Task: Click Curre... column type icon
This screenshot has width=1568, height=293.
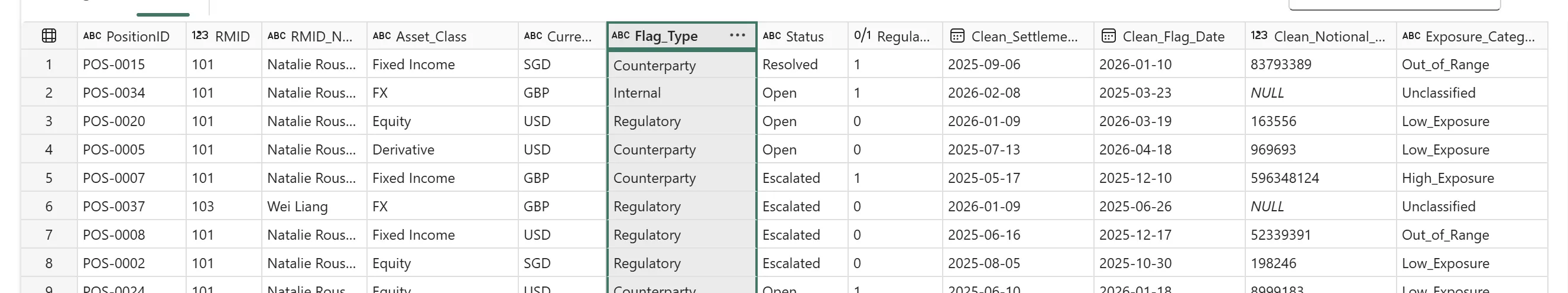Action: pos(533,36)
